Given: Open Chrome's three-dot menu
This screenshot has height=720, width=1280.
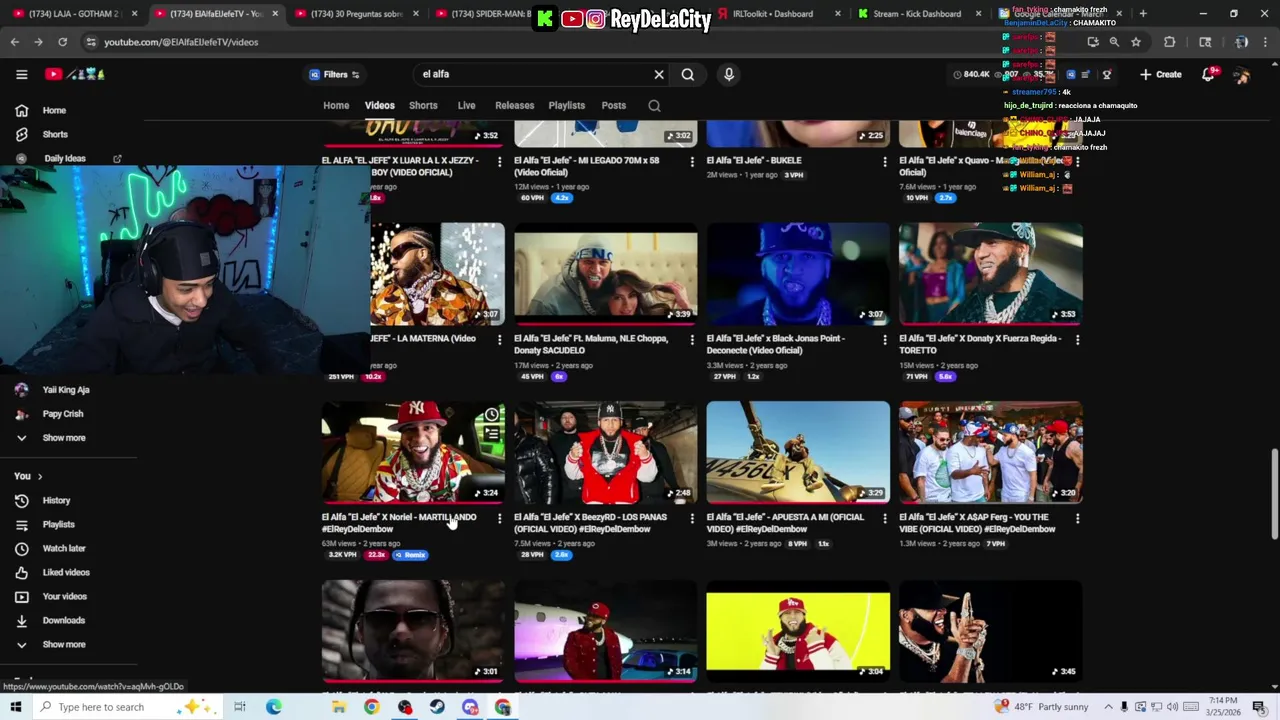Looking at the screenshot, I should point(1265,42).
